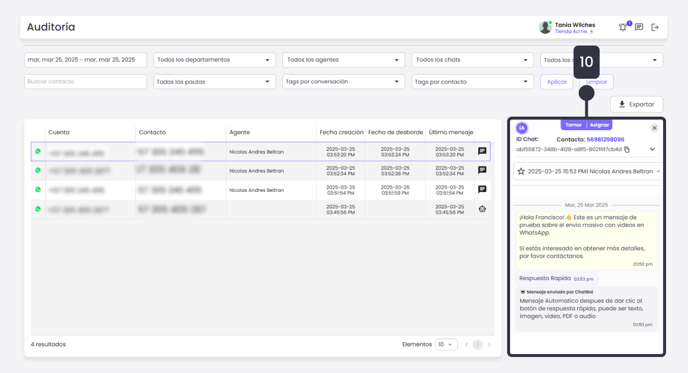Sort by Fecha creación column header
The height and width of the screenshot is (373, 688).
coord(341,132)
